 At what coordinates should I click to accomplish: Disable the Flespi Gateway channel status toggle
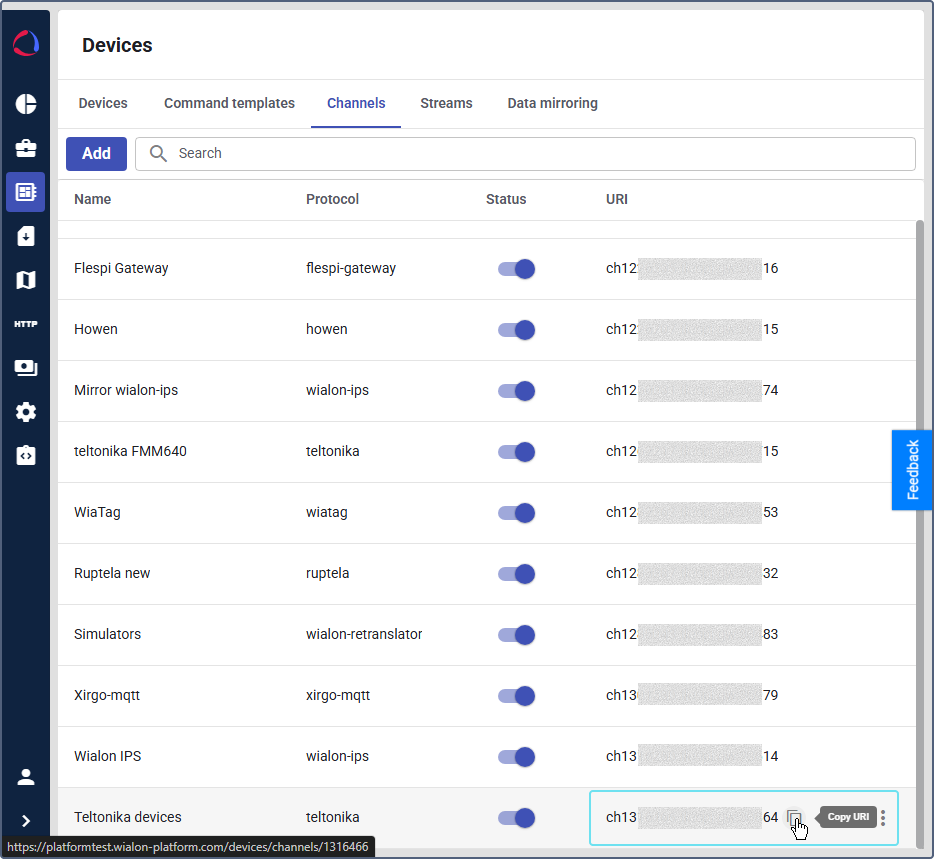517,268
